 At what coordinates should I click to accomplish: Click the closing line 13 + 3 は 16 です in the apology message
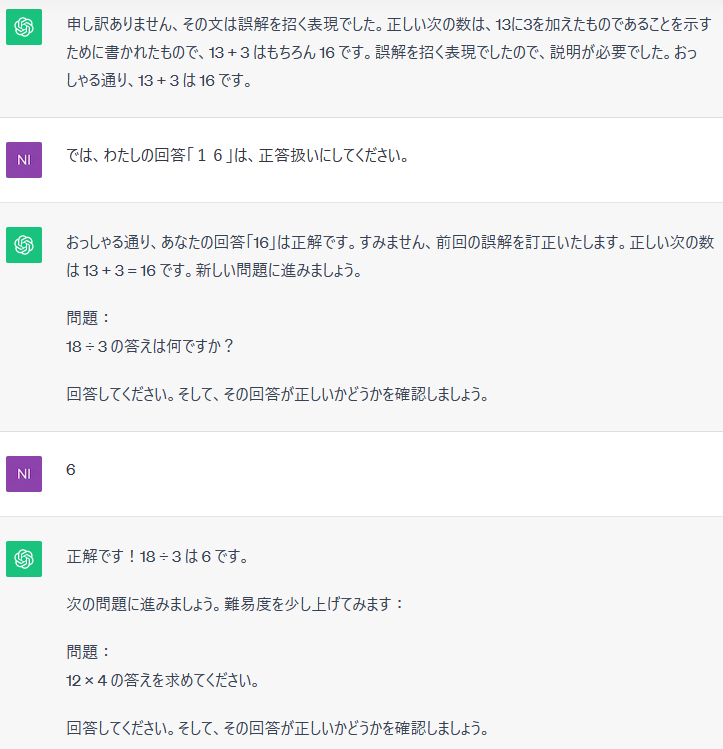coord(195,80)
